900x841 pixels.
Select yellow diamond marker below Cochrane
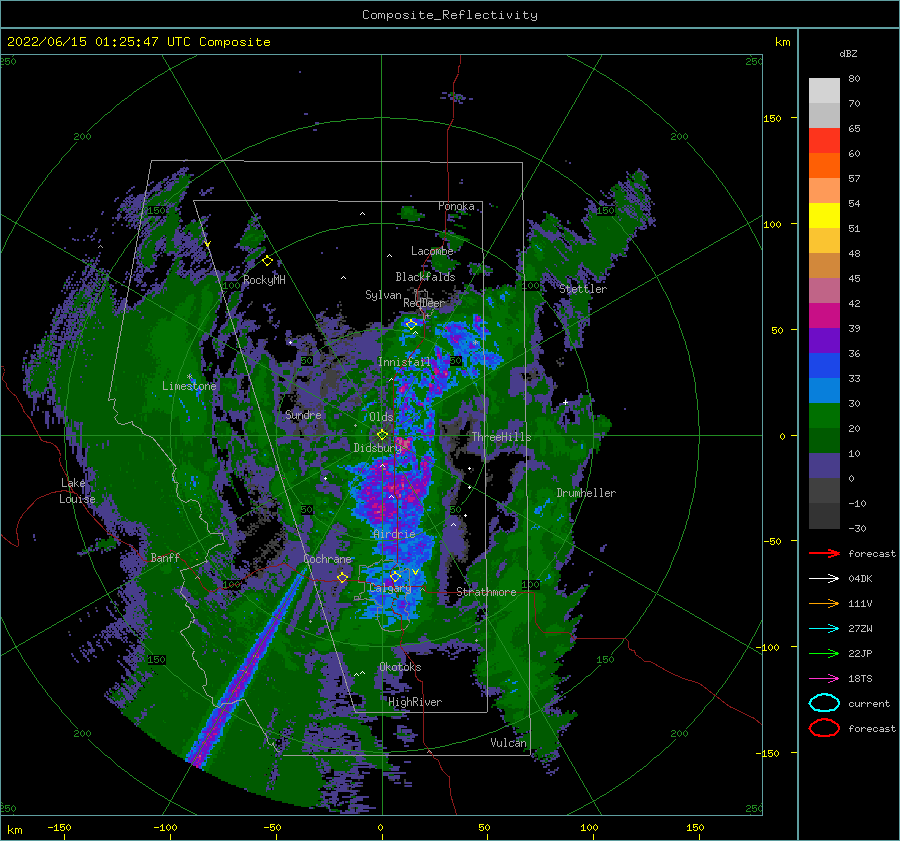click(x=342, y=577)
